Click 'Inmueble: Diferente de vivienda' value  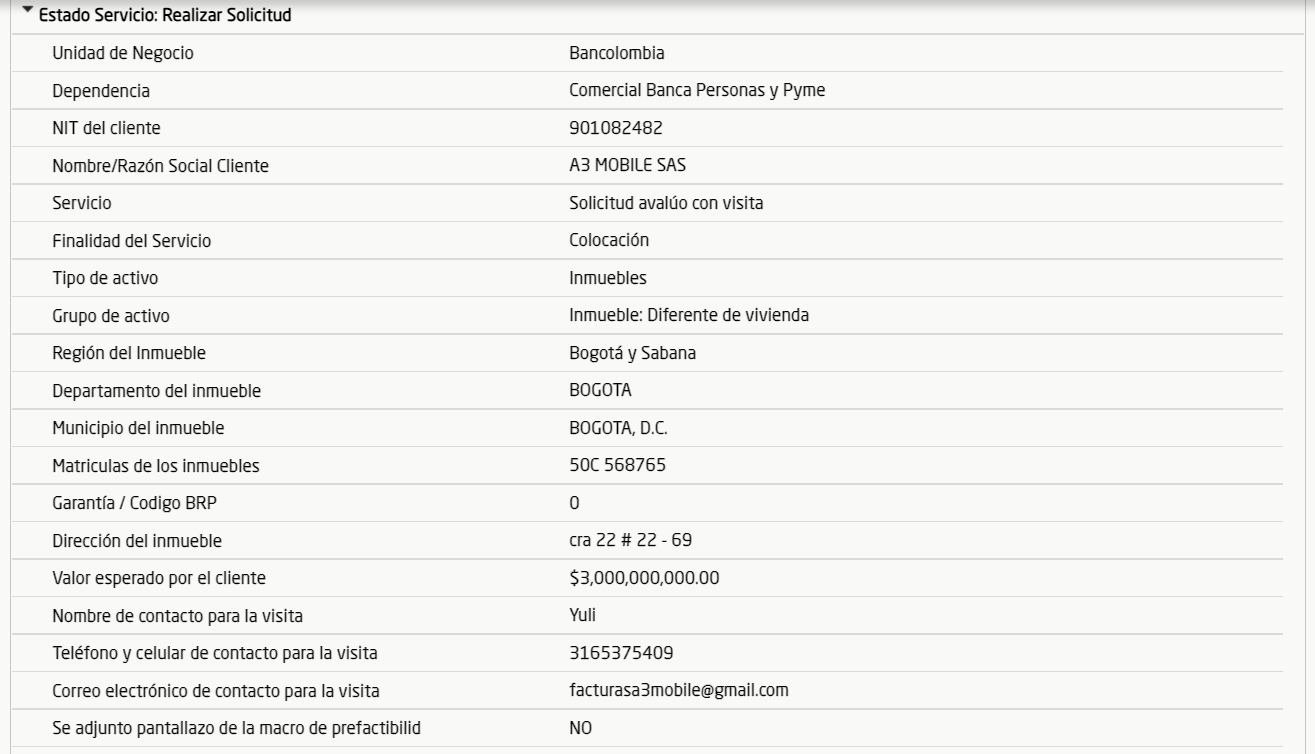click(688, 315)
